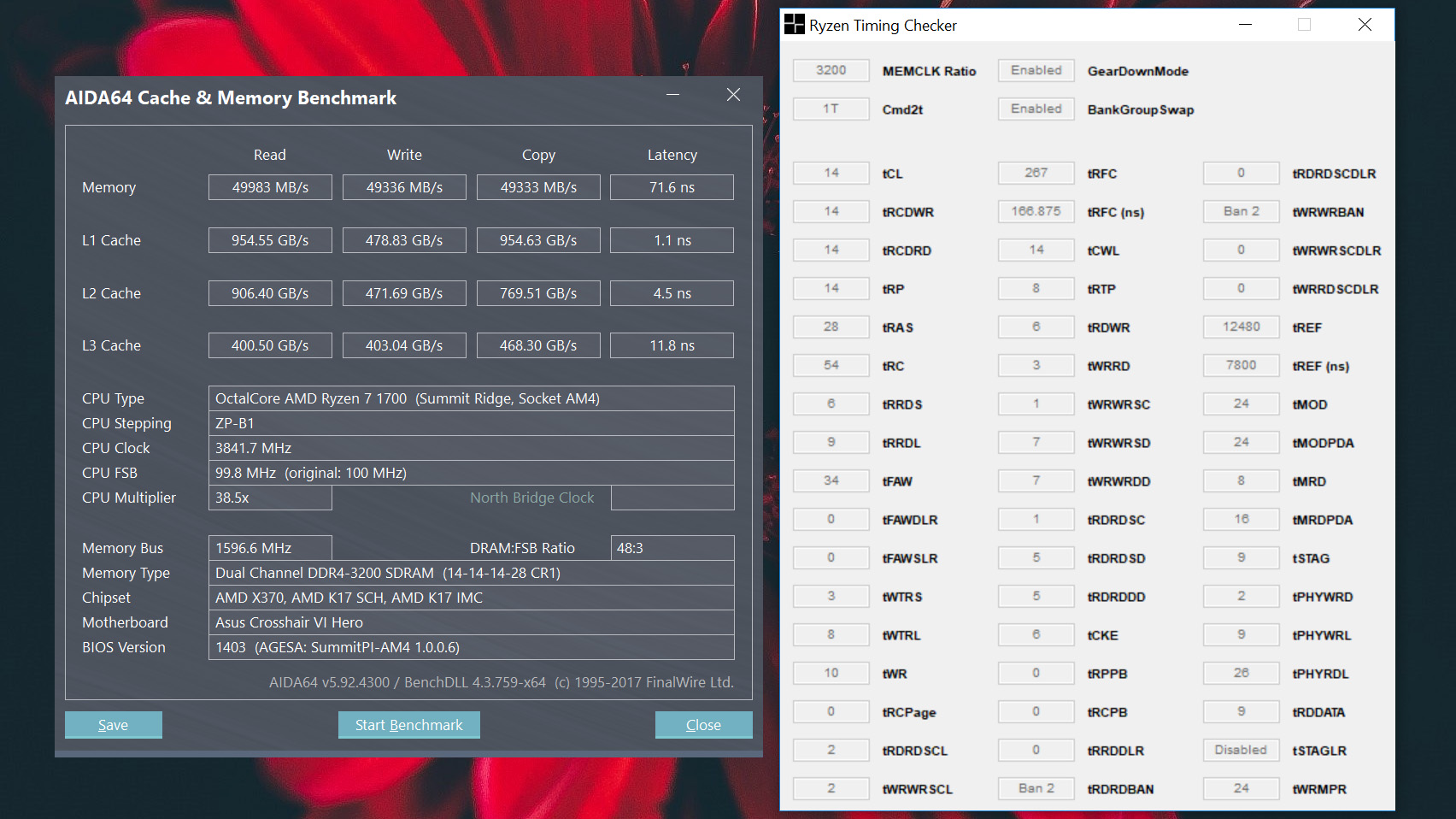The width and height of the screenshot is (1456, 819).
Task: Click the tWRRD value field showing 3
Action: 1036,365
